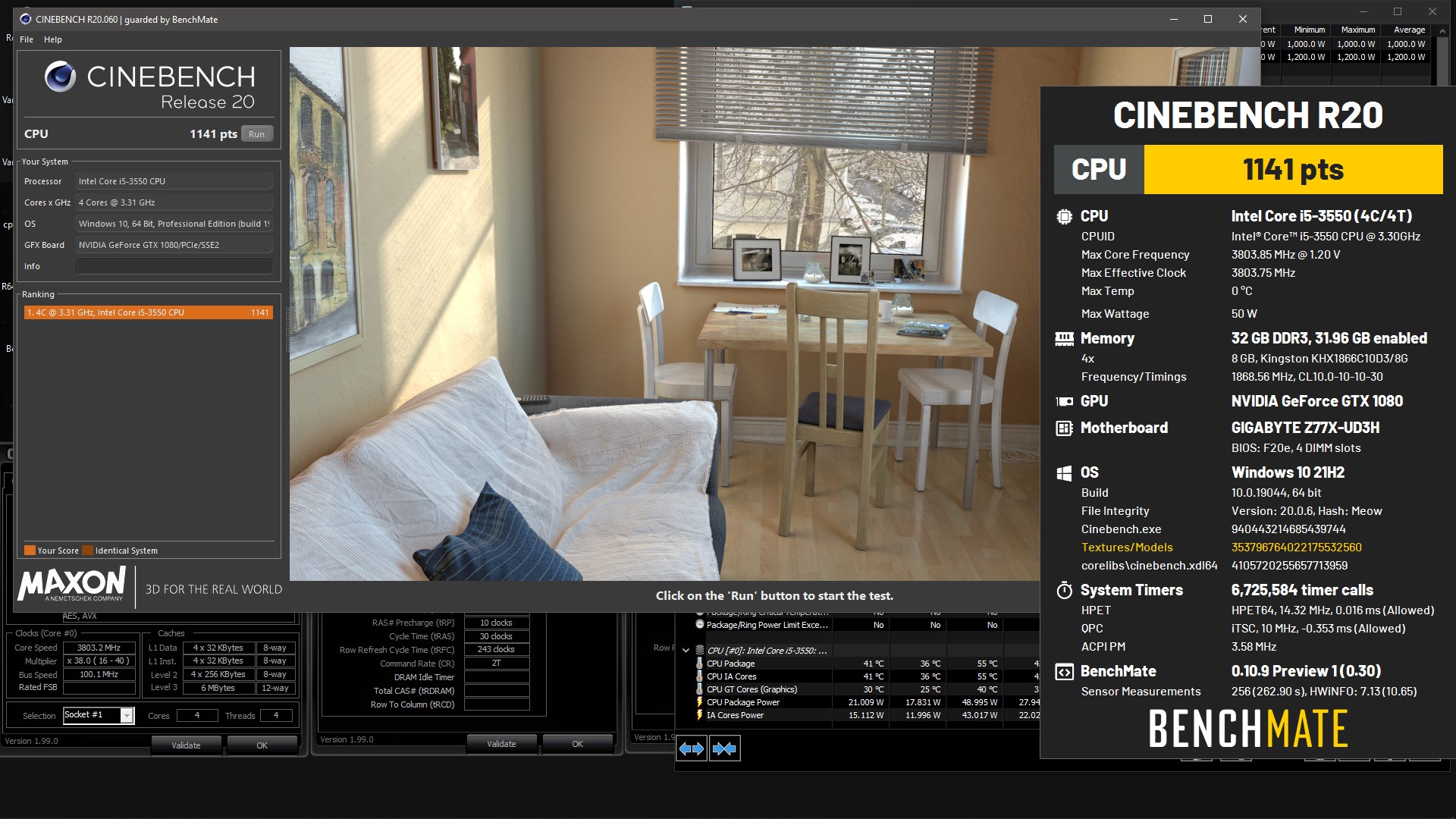Open the Socket #1 selection dropdown in CPU-Z

click(127, 715)
